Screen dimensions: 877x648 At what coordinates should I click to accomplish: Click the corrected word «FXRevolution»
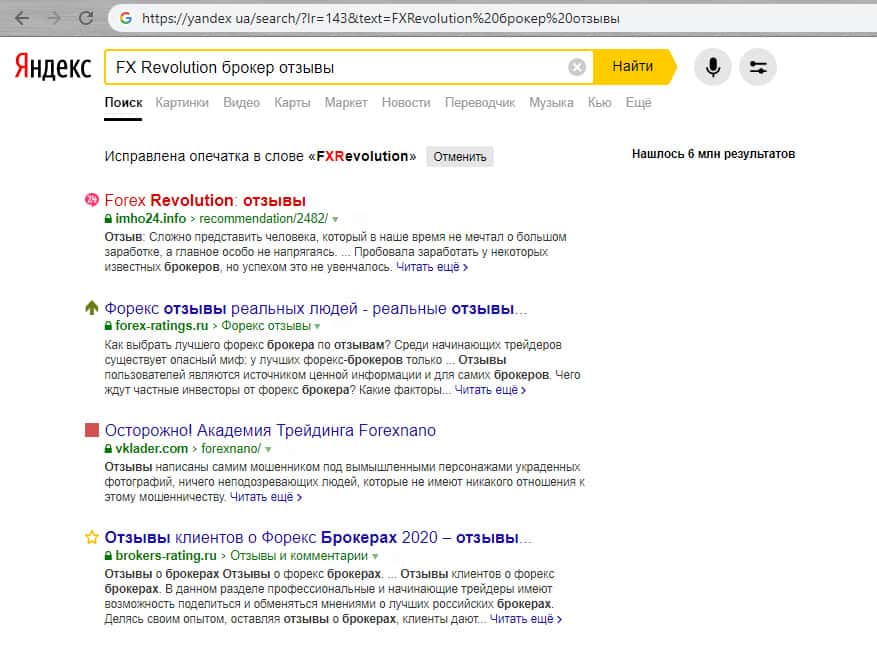click(362, 156)
